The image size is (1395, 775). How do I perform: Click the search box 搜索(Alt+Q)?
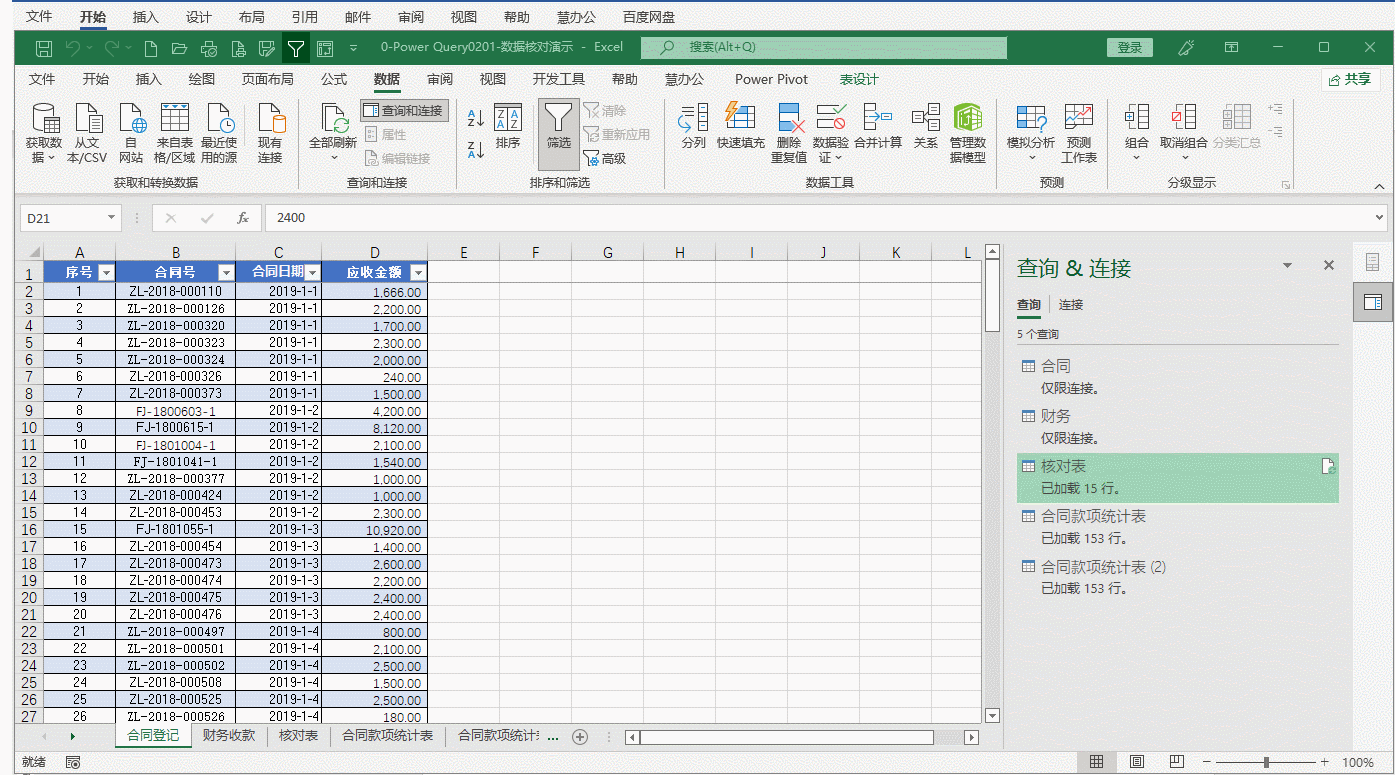click(x=824, y=48)
